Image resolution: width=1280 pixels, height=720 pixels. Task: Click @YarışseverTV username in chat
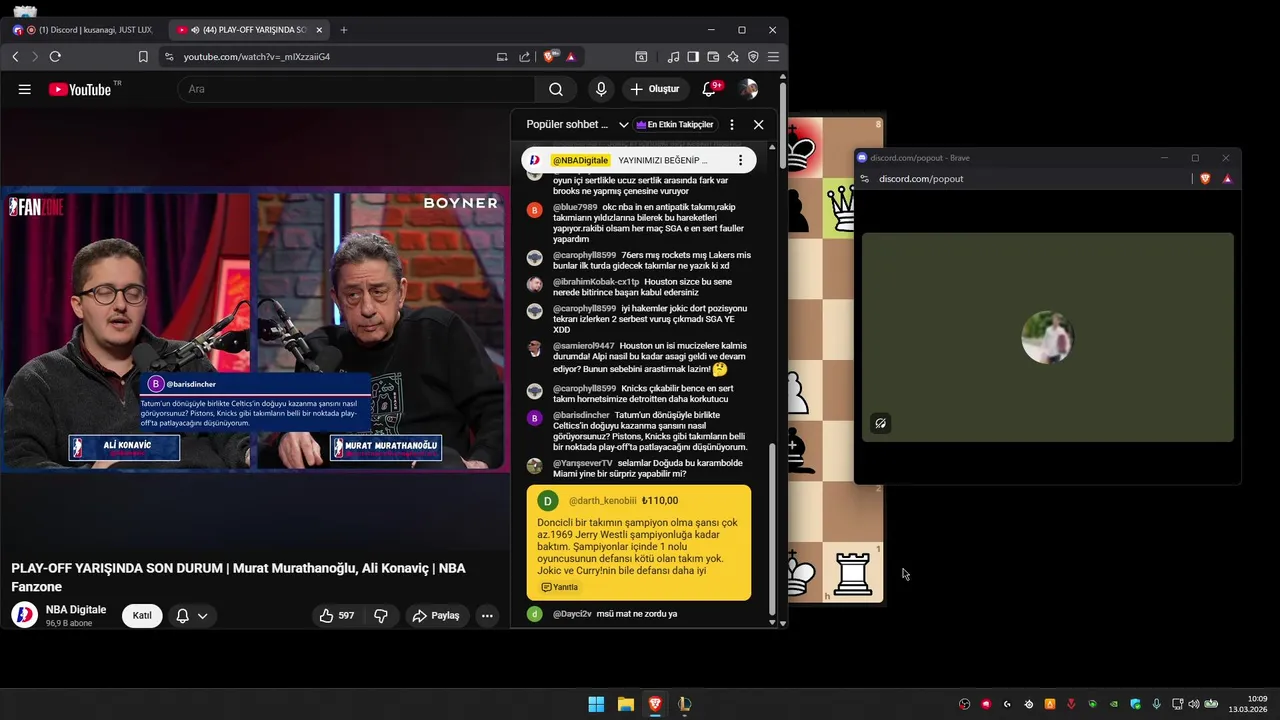pyautogui.click(x=583, y=464)
